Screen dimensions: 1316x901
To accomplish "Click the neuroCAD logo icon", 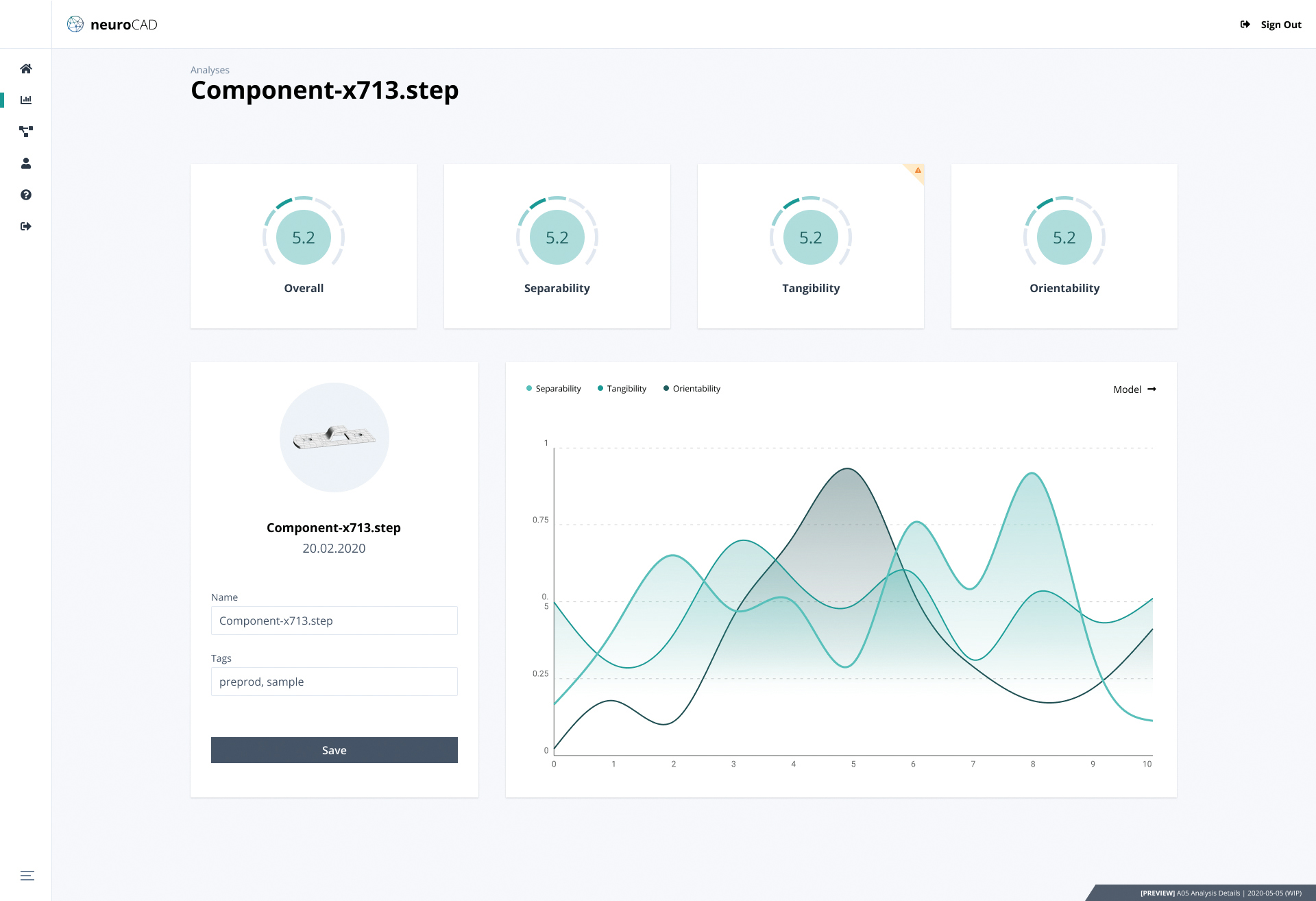I will point(75,25).
